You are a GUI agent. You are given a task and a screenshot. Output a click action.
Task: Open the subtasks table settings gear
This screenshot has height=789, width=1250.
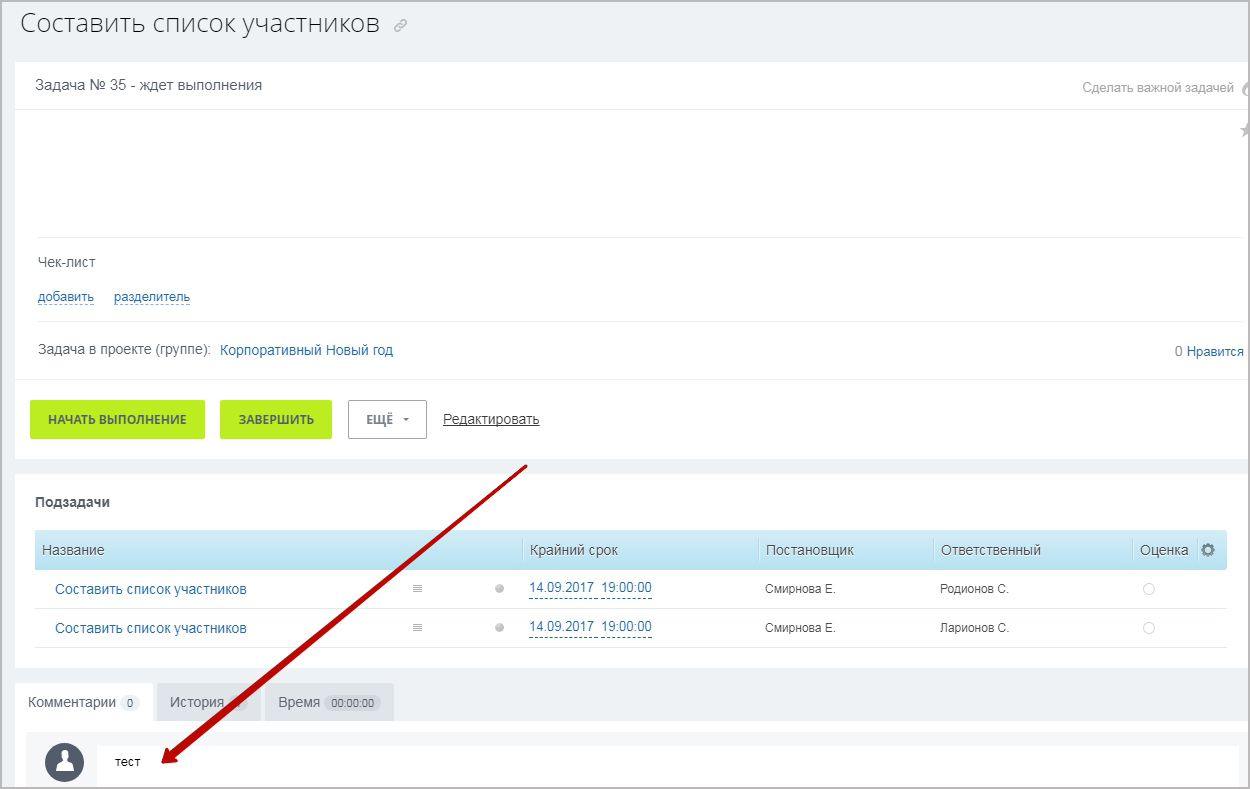coord(1208,550)
